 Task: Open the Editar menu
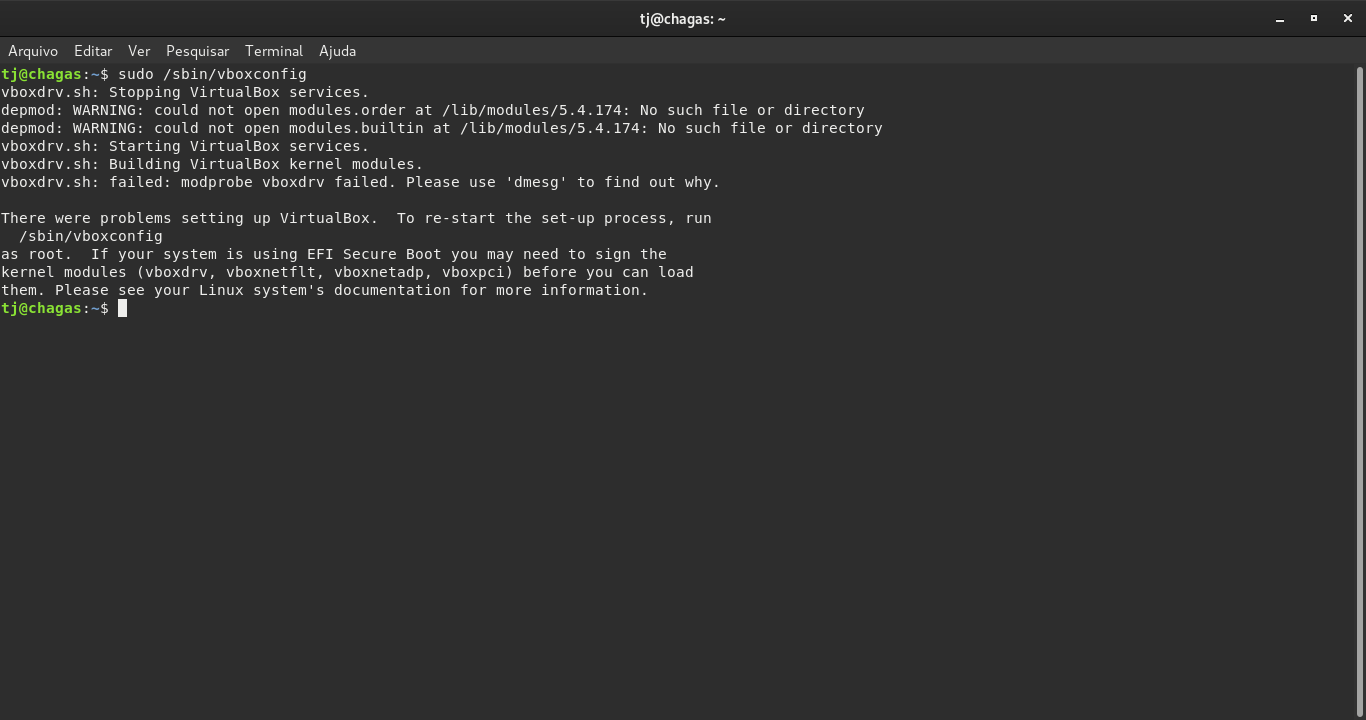click(93, 51)
